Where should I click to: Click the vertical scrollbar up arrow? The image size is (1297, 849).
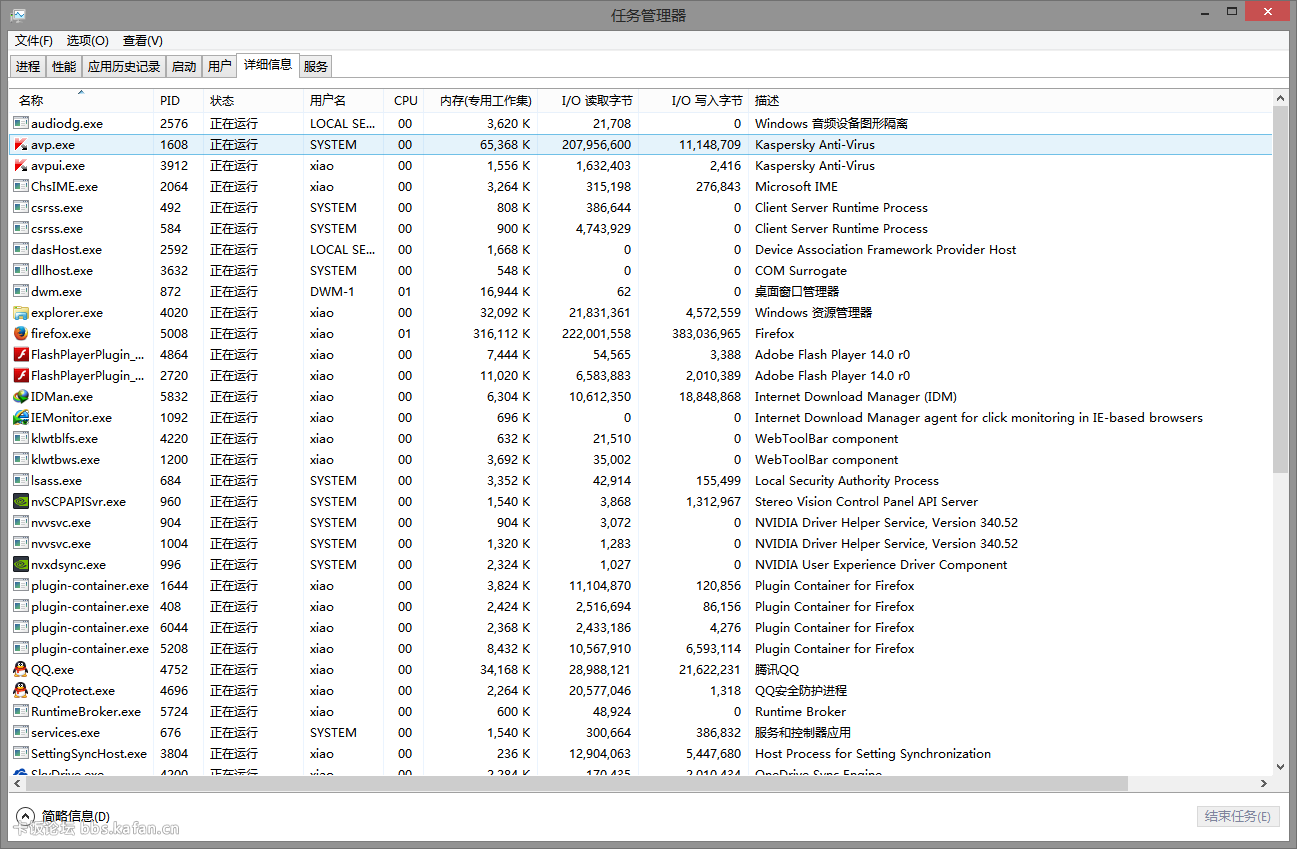[1280, 98]
